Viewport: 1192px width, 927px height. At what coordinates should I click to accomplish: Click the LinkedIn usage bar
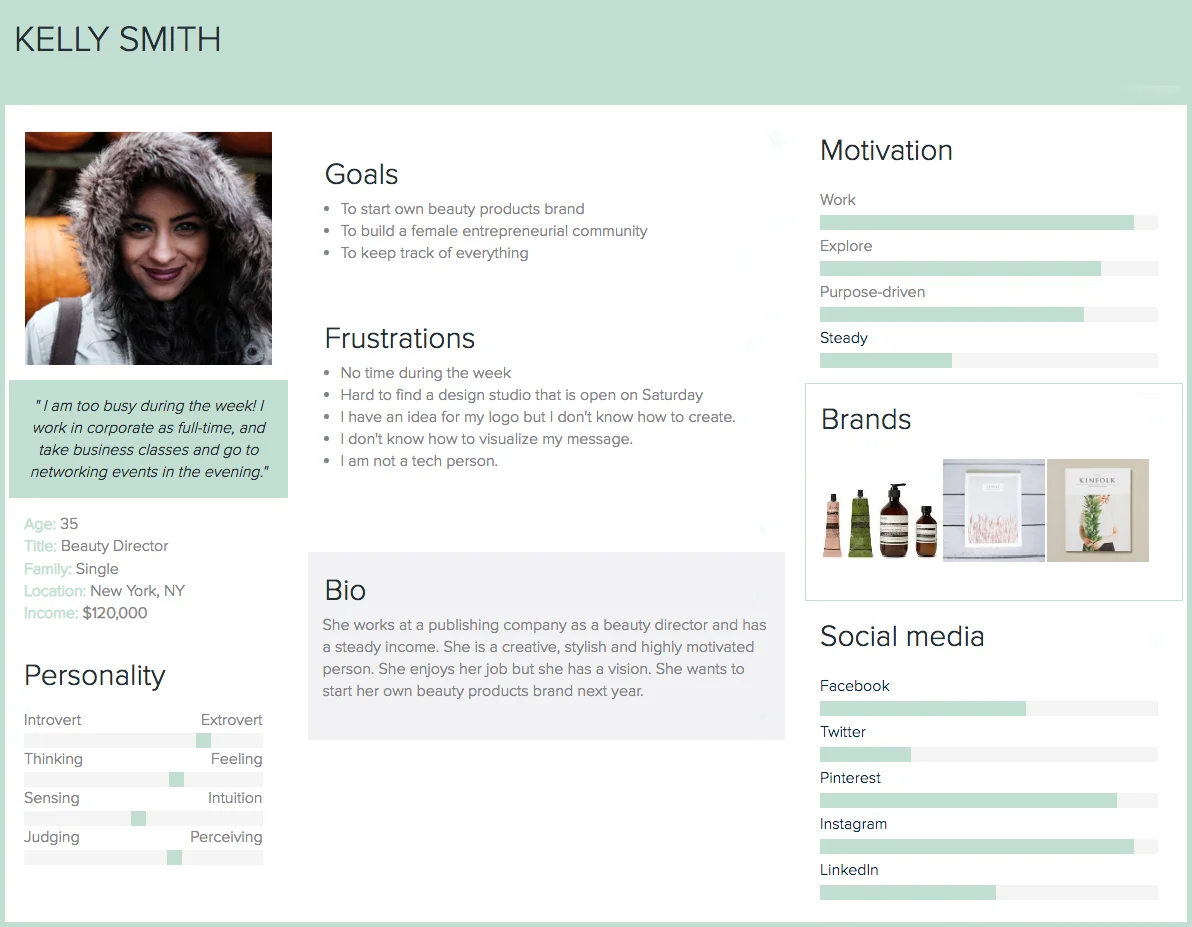click(x=988, y=893)
